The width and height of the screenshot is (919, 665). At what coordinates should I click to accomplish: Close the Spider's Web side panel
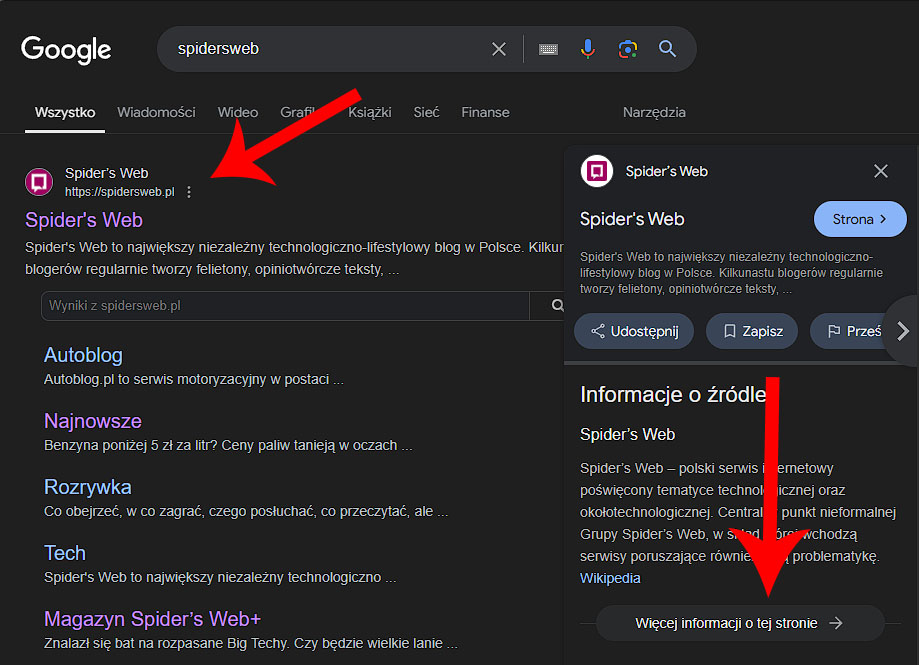[x=880, y=171]
